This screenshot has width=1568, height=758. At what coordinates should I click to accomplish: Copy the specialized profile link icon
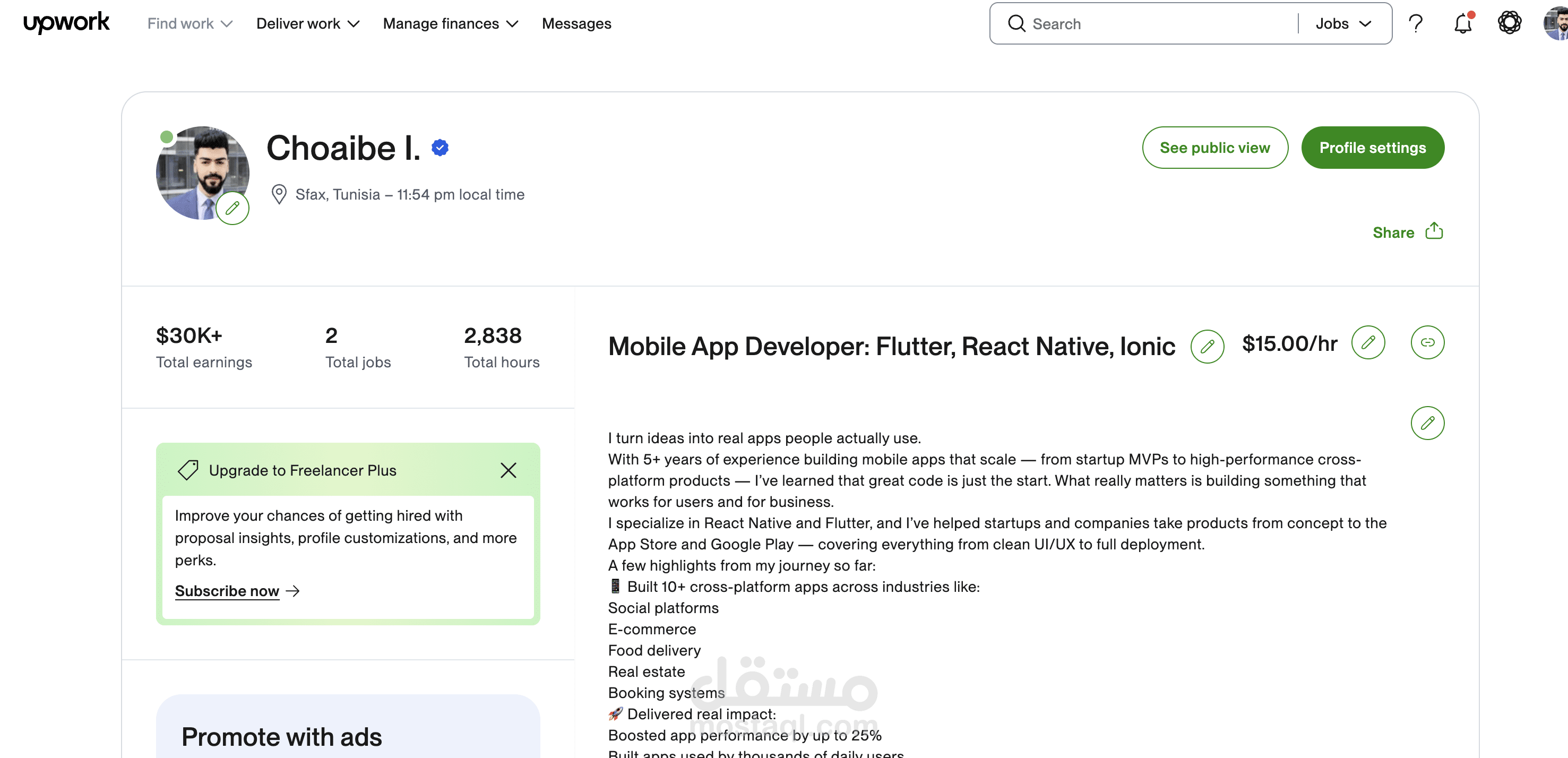point(1427,342)
